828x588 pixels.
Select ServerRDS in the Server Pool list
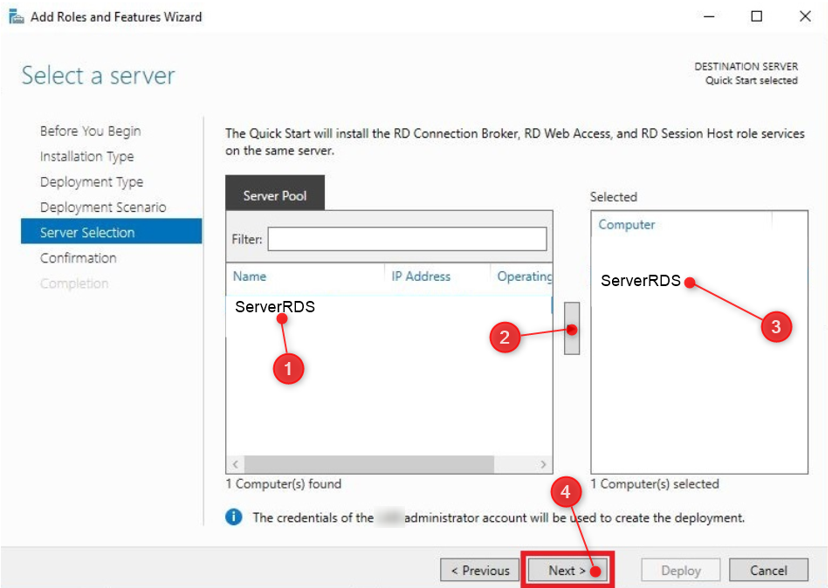(274, 307)
